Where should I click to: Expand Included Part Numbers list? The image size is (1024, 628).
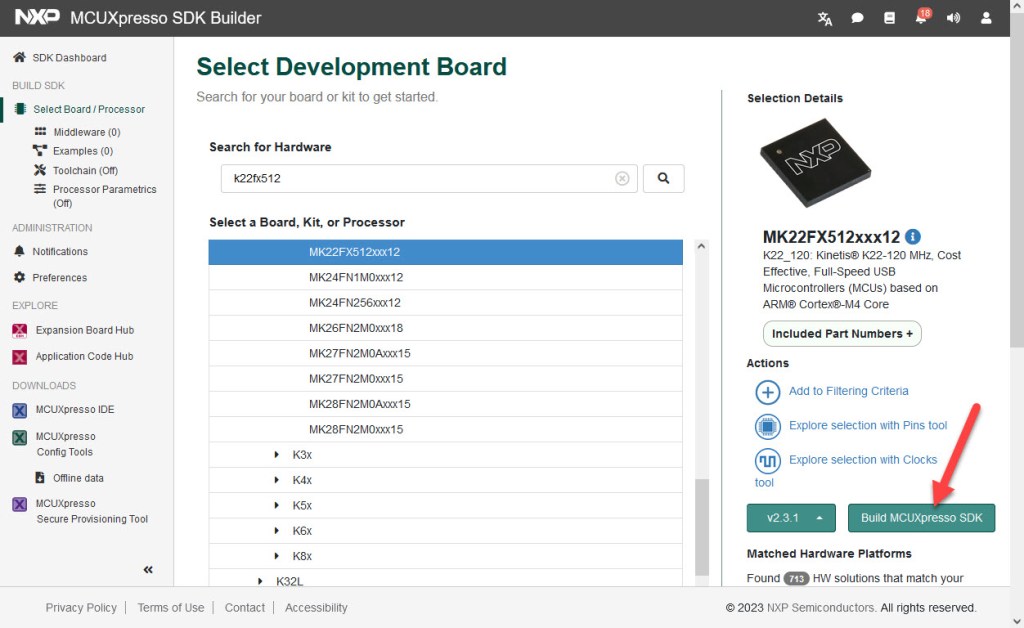(841, 334)
